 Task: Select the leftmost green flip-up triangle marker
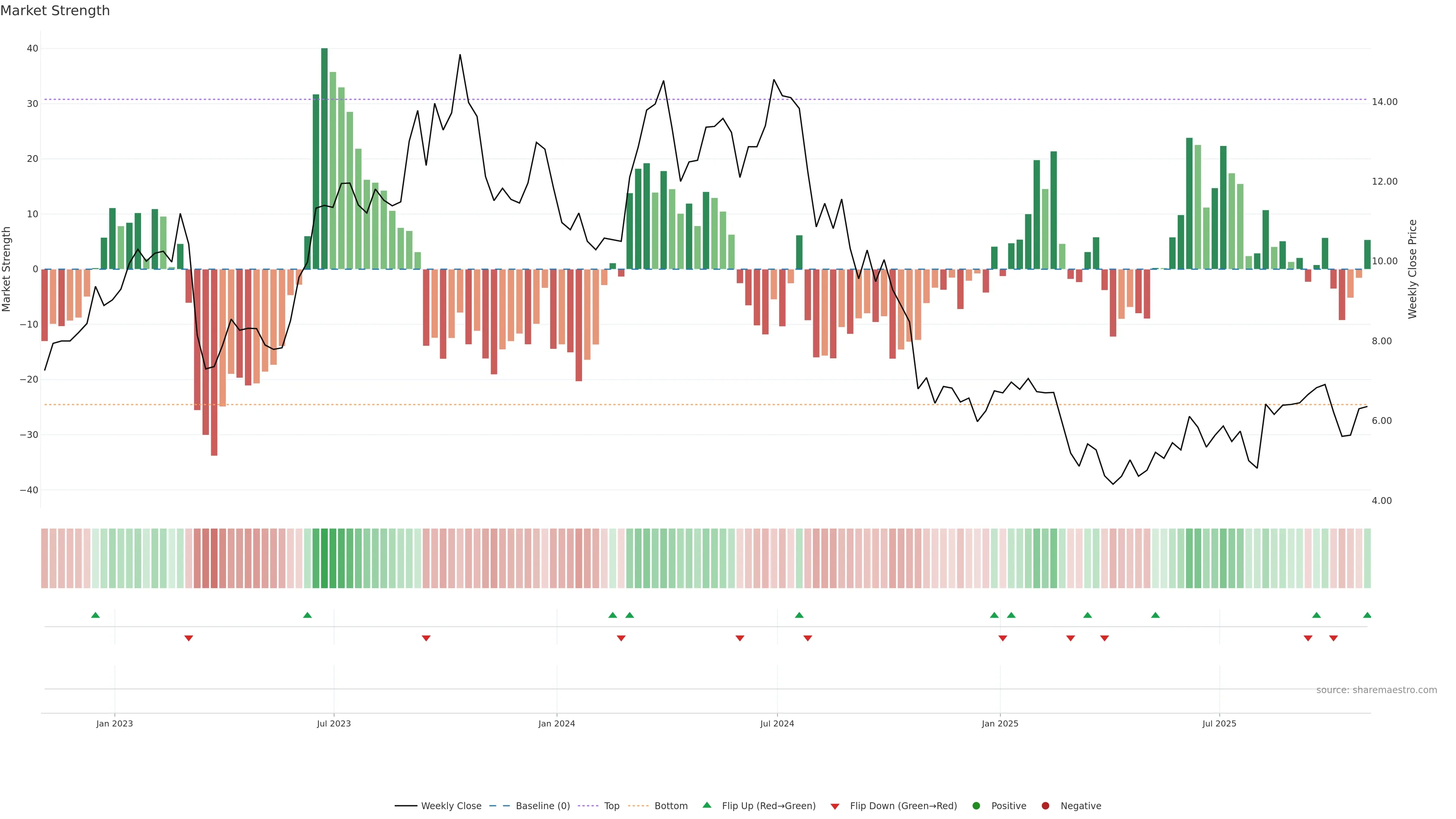pos(96,615)
